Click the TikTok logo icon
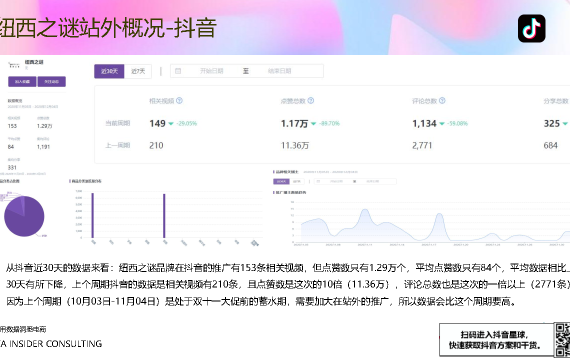 coord(531,28)
